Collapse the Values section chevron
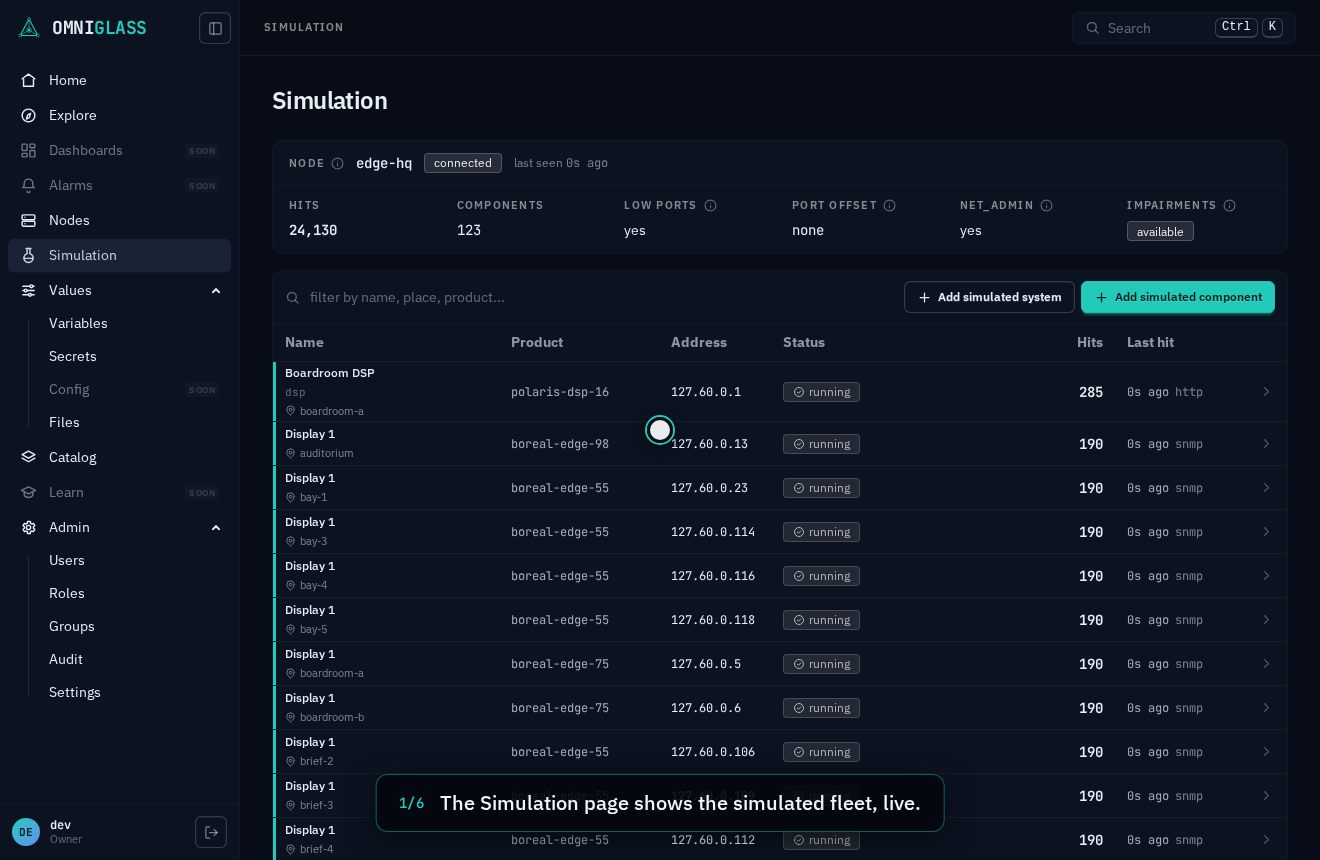 tap(216, 290)
